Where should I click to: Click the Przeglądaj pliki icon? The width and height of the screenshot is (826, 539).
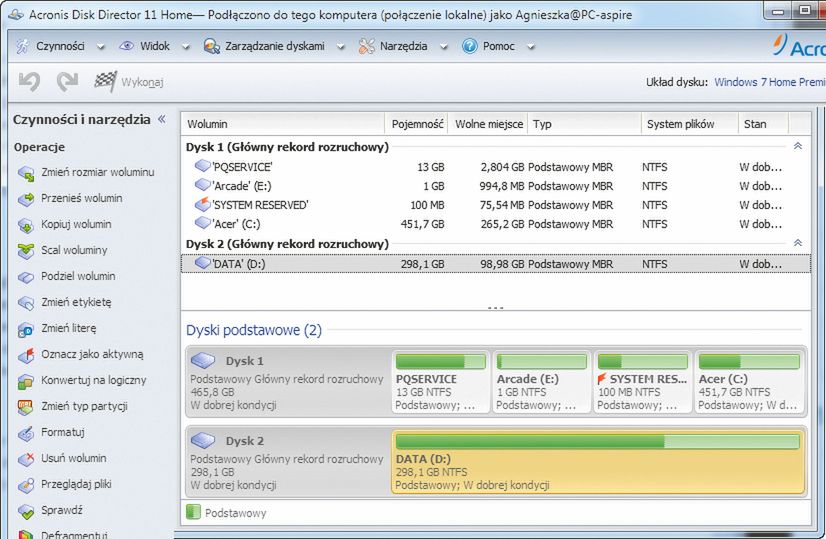point(25,485)
